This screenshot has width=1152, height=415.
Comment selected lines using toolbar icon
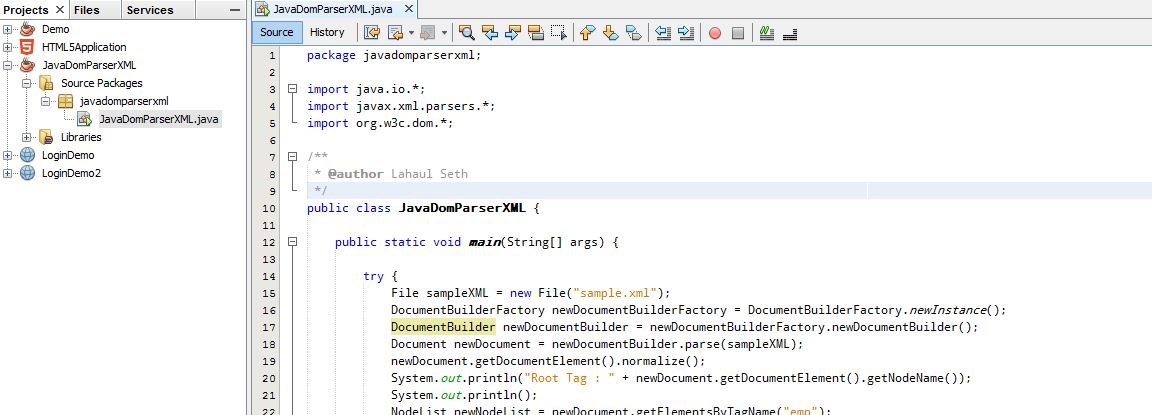767,32
